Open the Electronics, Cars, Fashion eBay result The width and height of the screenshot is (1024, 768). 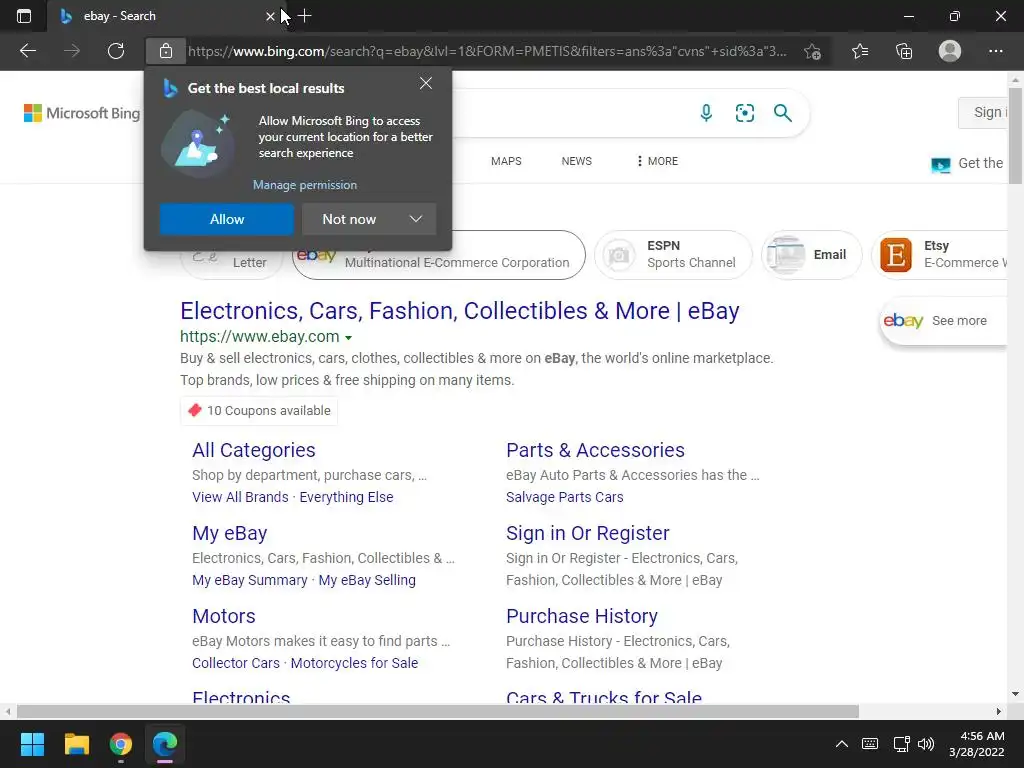pyautogui.click(x=460, y=311)
